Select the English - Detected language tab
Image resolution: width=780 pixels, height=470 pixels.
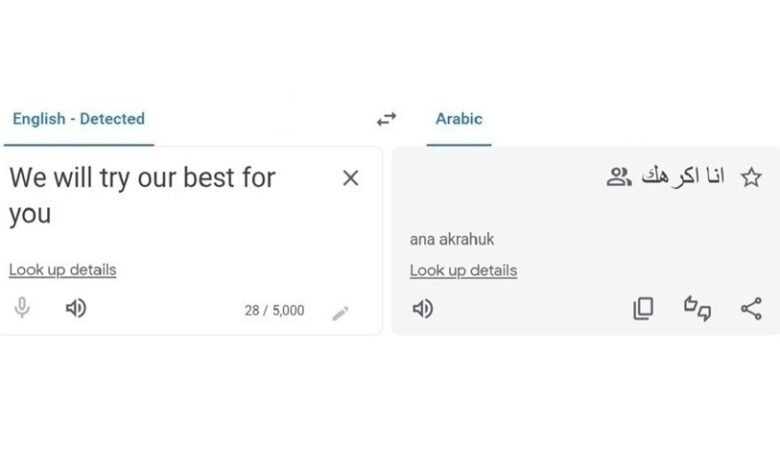pos(78,119)
